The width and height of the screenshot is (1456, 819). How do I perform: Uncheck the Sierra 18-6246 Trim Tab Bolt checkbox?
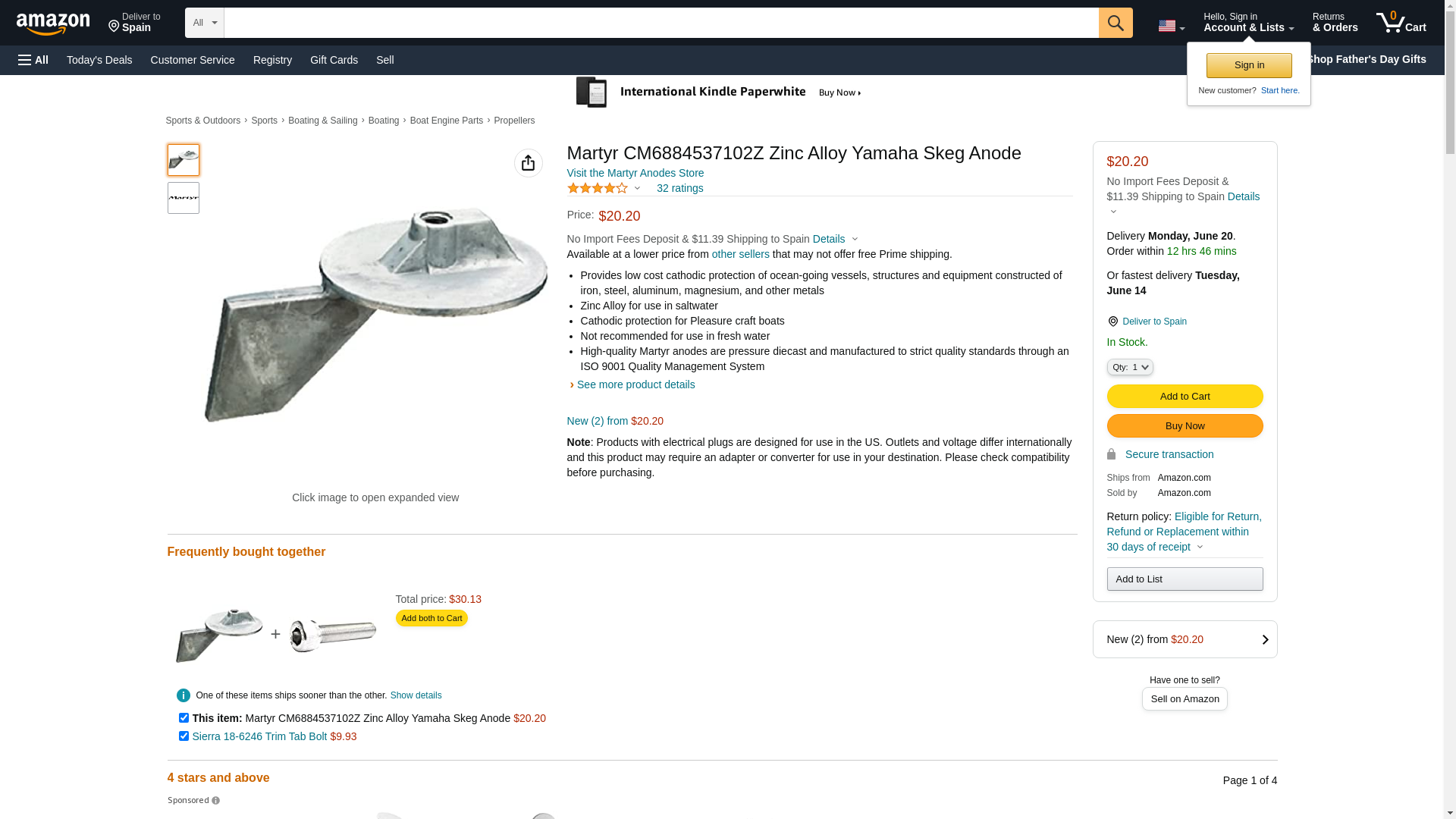tap(184, 736)
